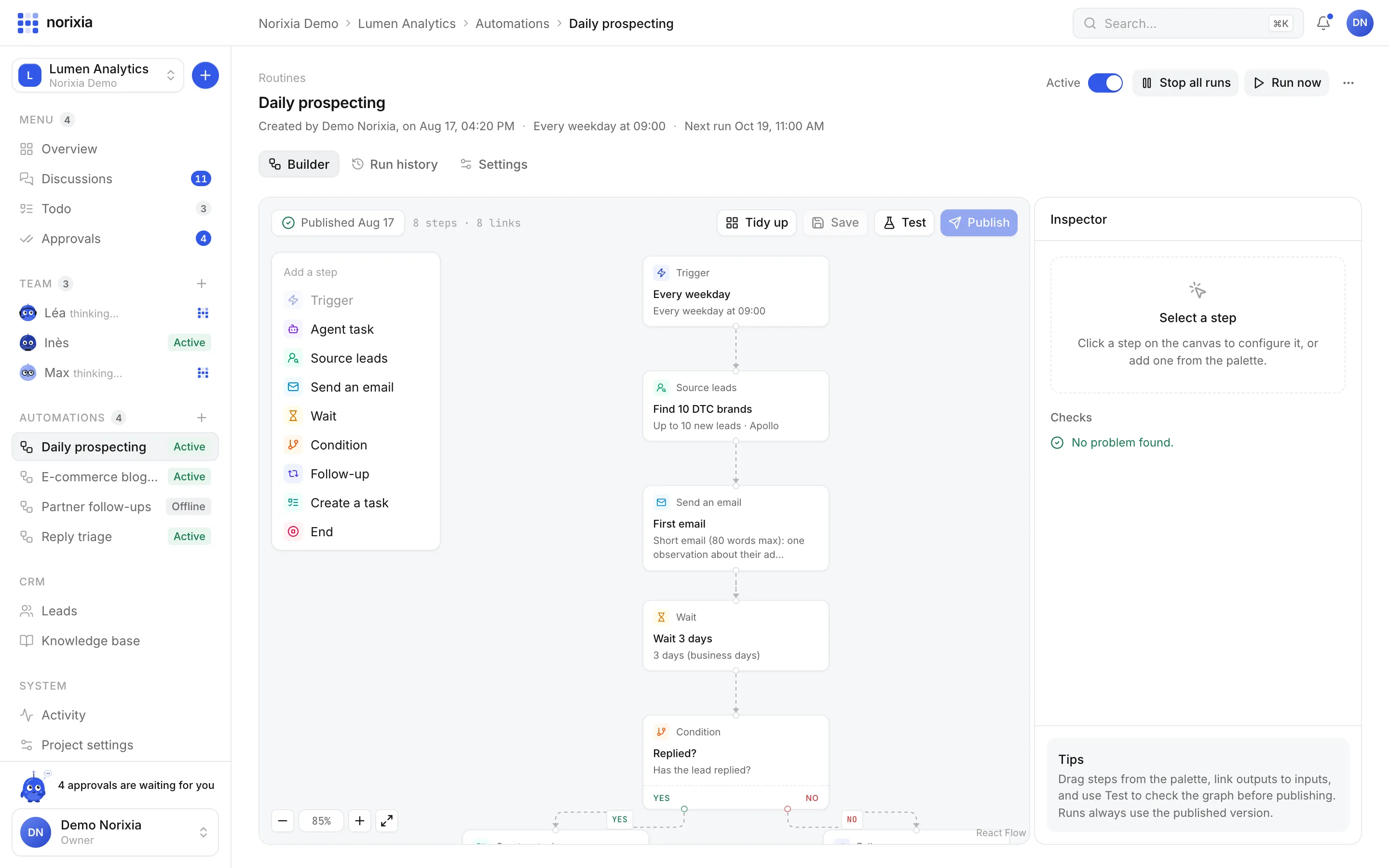Click the norixia logo
Viewport: 1389px width, 868px height.
55,22
